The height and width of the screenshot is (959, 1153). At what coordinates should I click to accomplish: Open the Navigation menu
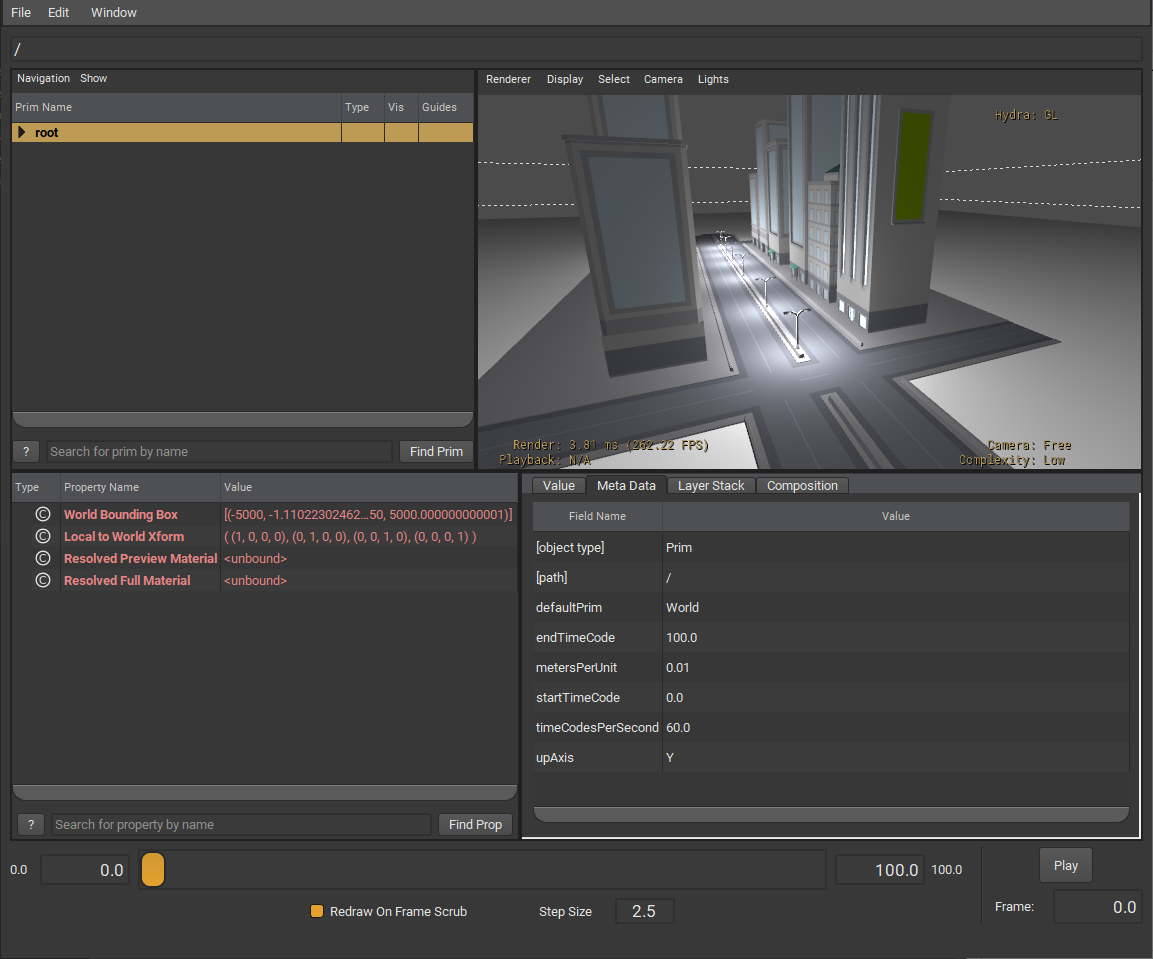coord(43,78)
